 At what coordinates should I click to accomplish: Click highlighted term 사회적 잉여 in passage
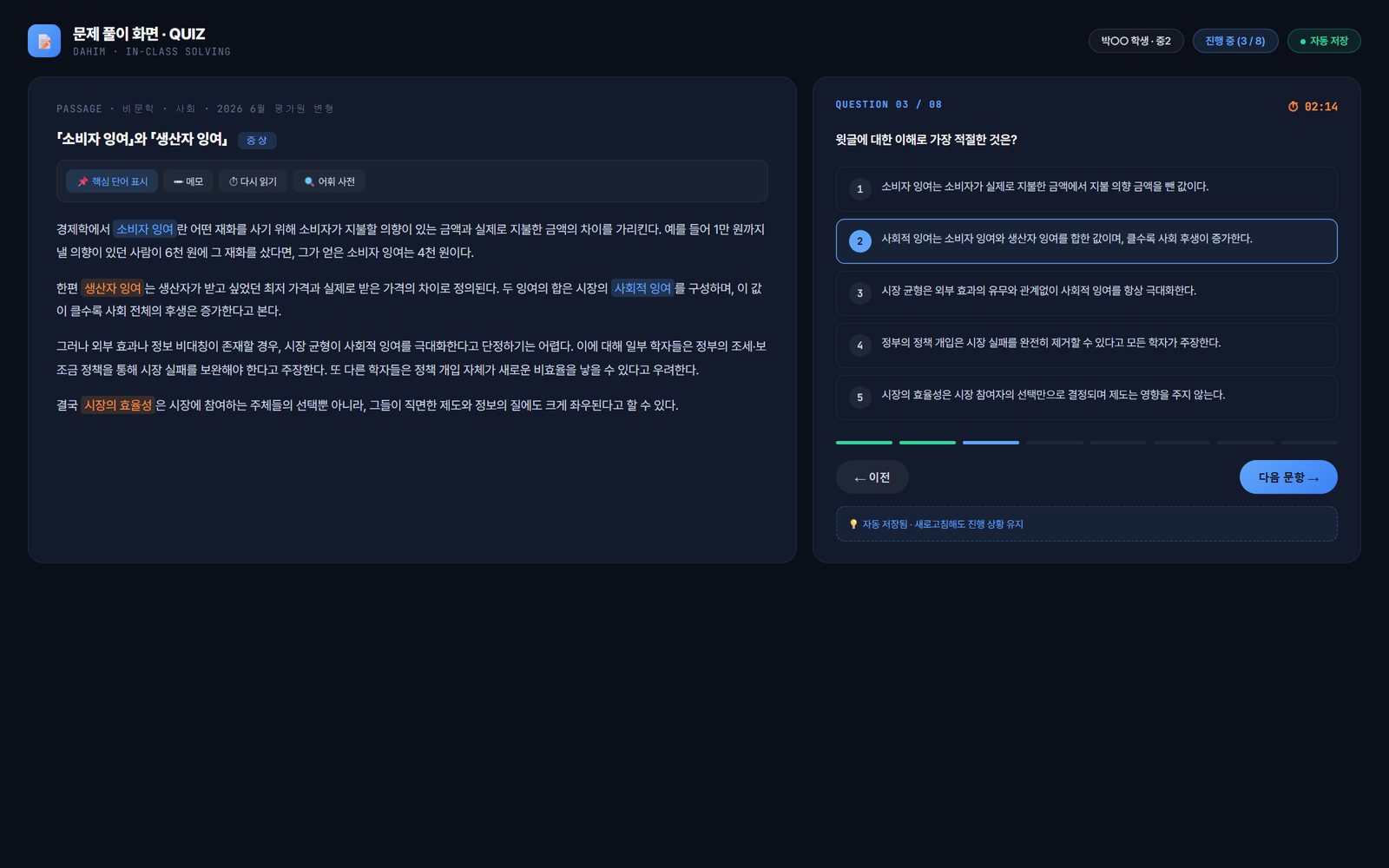tap(642, 288)
